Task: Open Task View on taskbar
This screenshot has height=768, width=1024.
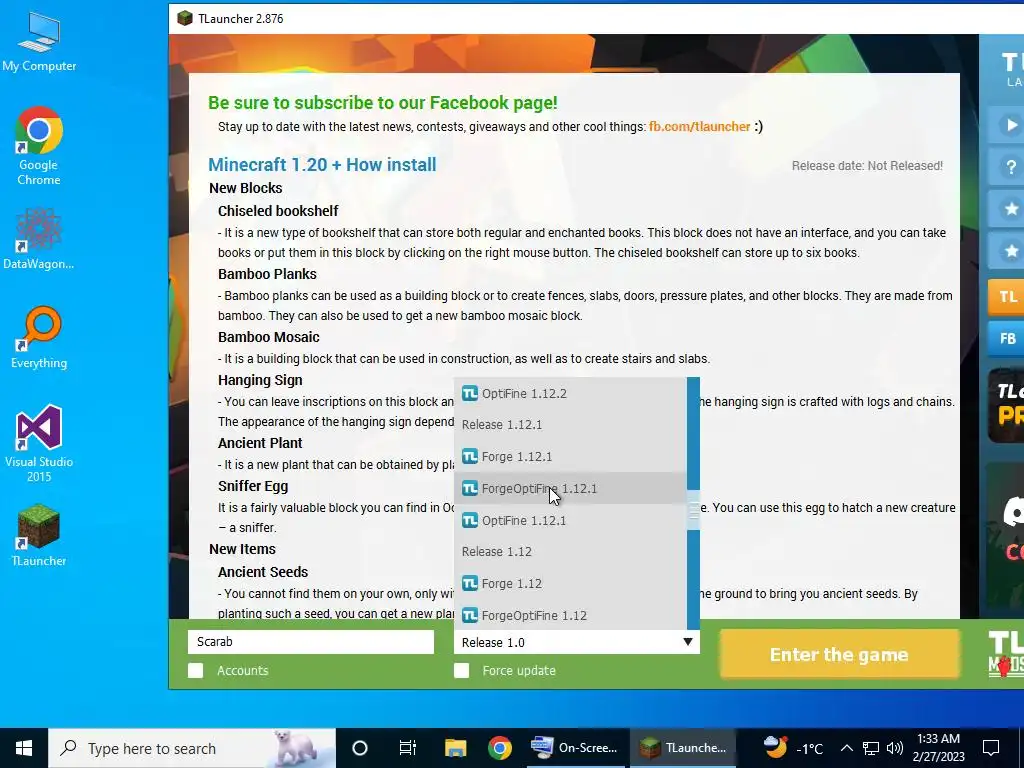Action: coord(408,748)
